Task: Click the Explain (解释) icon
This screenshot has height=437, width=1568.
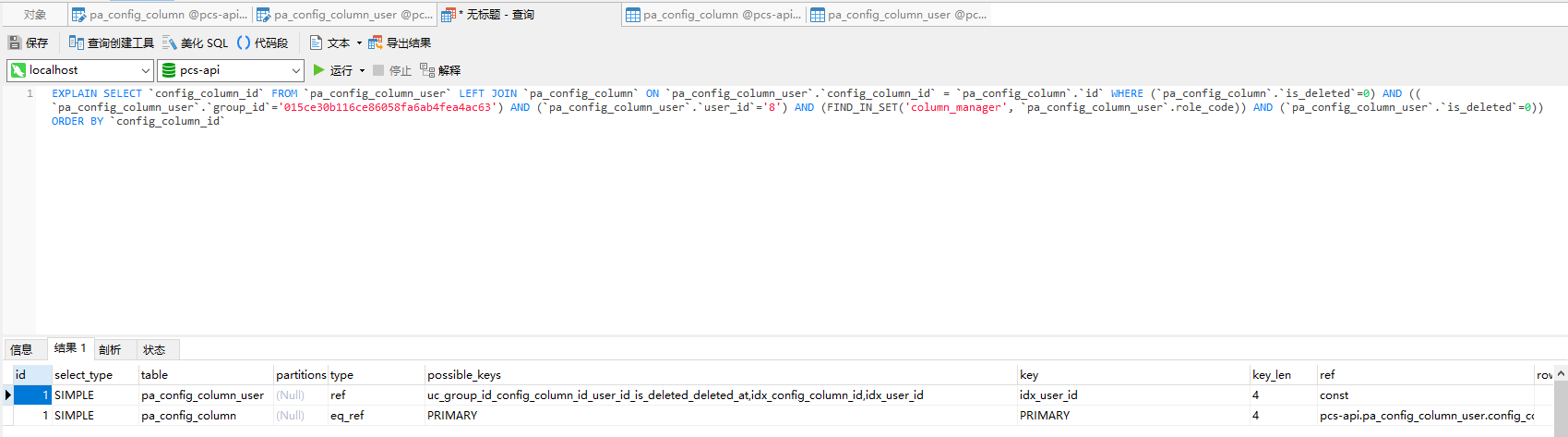Action: pyautogui.click(x=427, y=70)
